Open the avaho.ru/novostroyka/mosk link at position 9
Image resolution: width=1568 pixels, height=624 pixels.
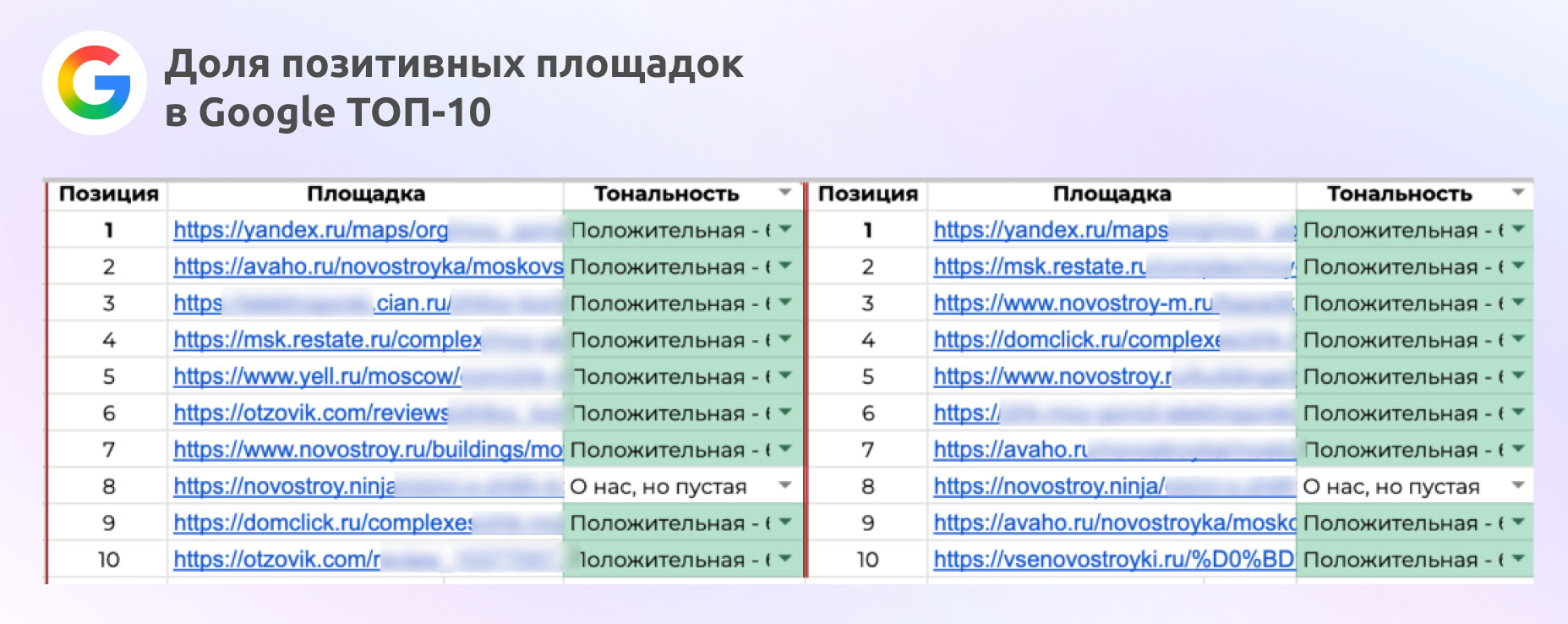point(1114,523)
